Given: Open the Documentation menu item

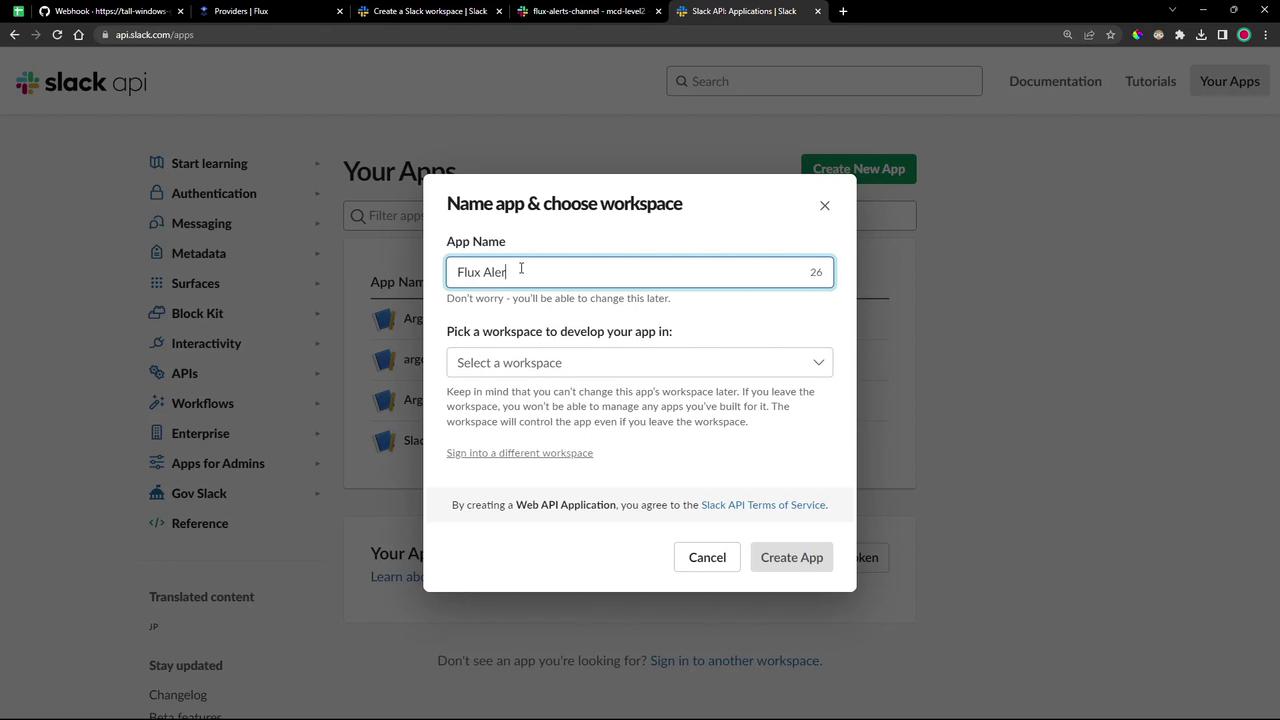Looking at the screenshot, I should pyautogui.click(x=1055, y=81).
